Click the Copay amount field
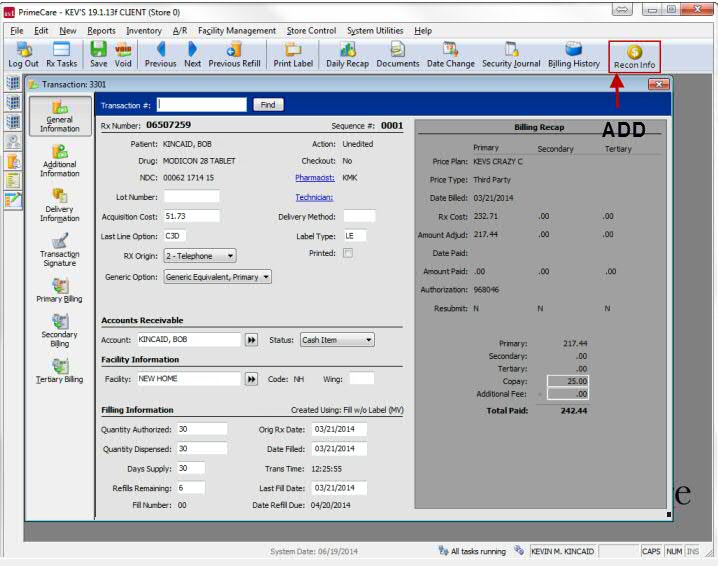Screen dimensions: 718x566 coord(568,381)
